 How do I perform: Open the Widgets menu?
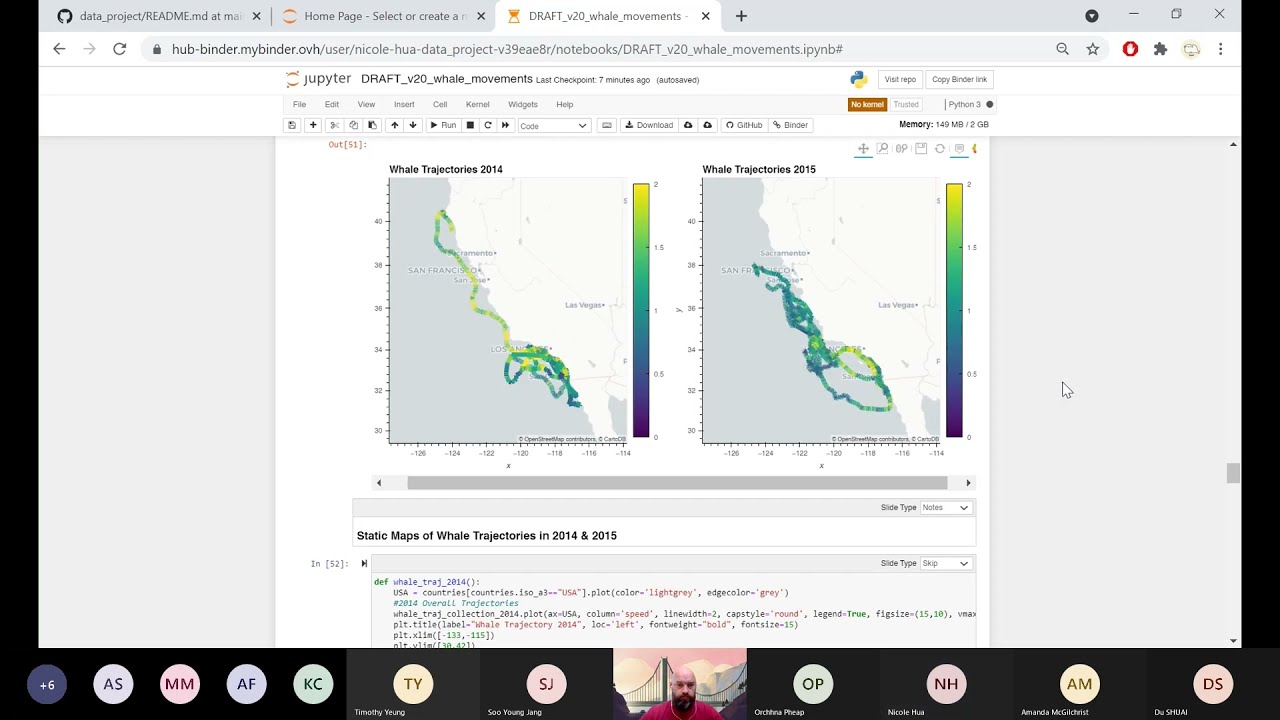(522, 104)
